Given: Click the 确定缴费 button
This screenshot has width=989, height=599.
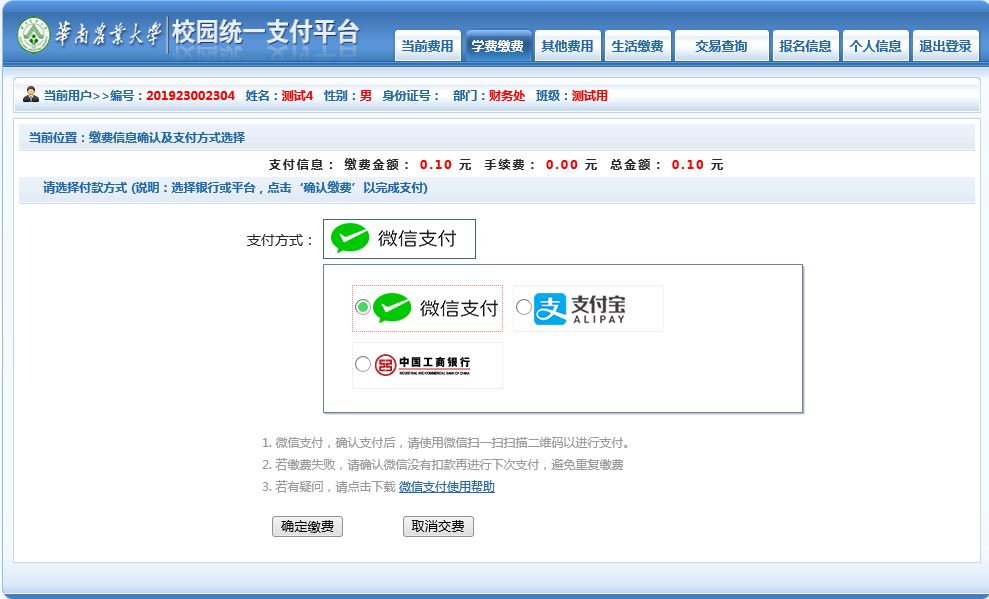Looking at the screenshot, I should click(x=307, y=526).
